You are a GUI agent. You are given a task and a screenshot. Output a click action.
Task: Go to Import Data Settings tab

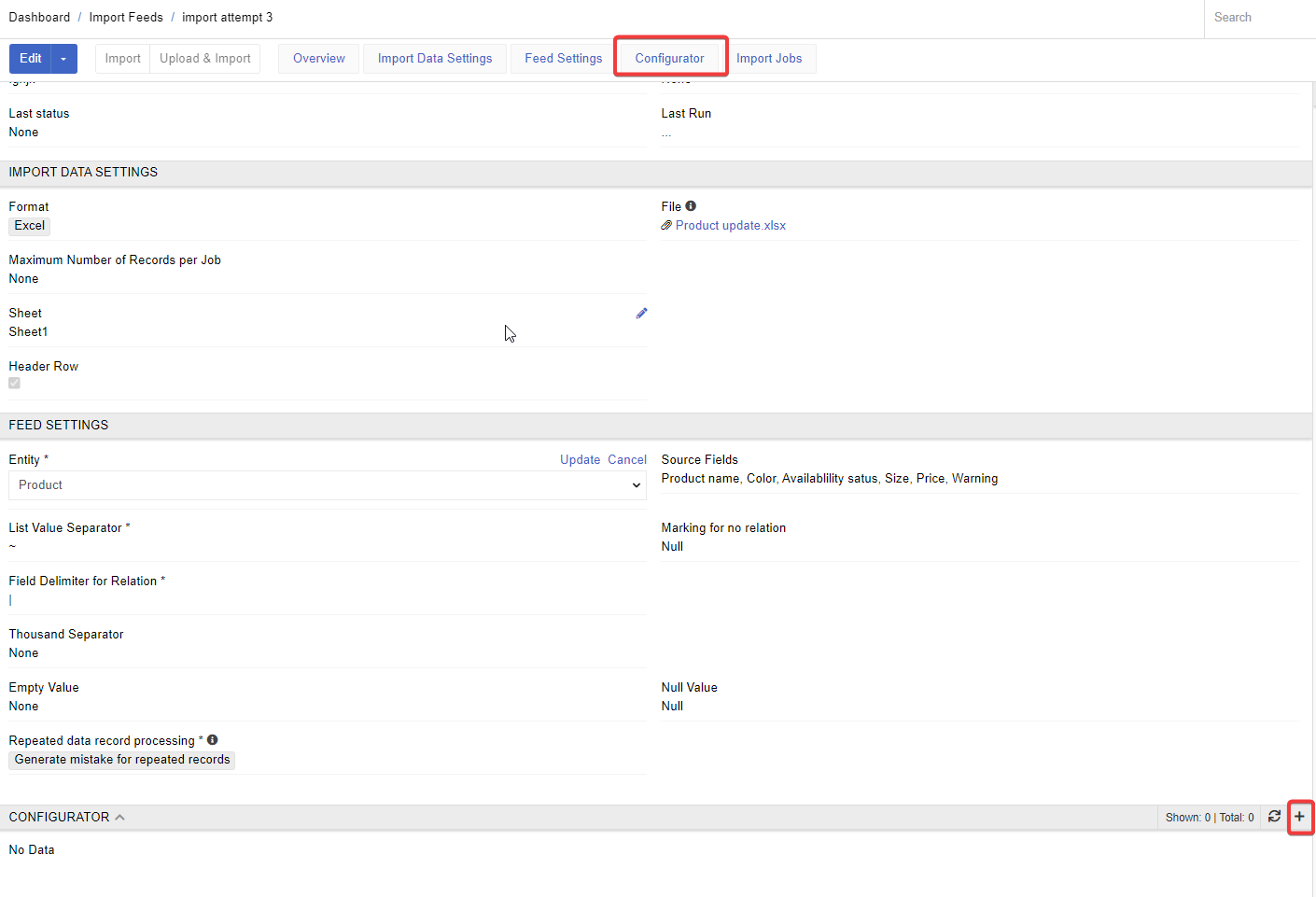(435, 59)
